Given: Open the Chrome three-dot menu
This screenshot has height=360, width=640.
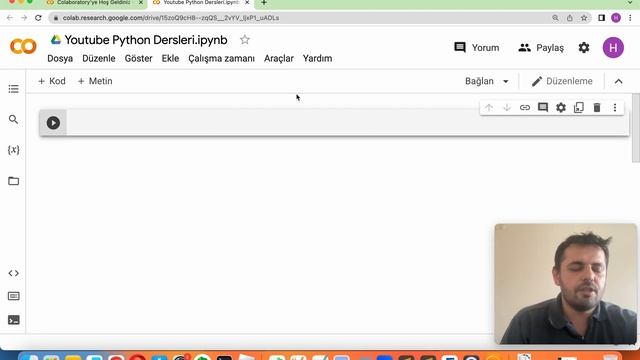Looking at the screenshot, I should coord(630,18).
